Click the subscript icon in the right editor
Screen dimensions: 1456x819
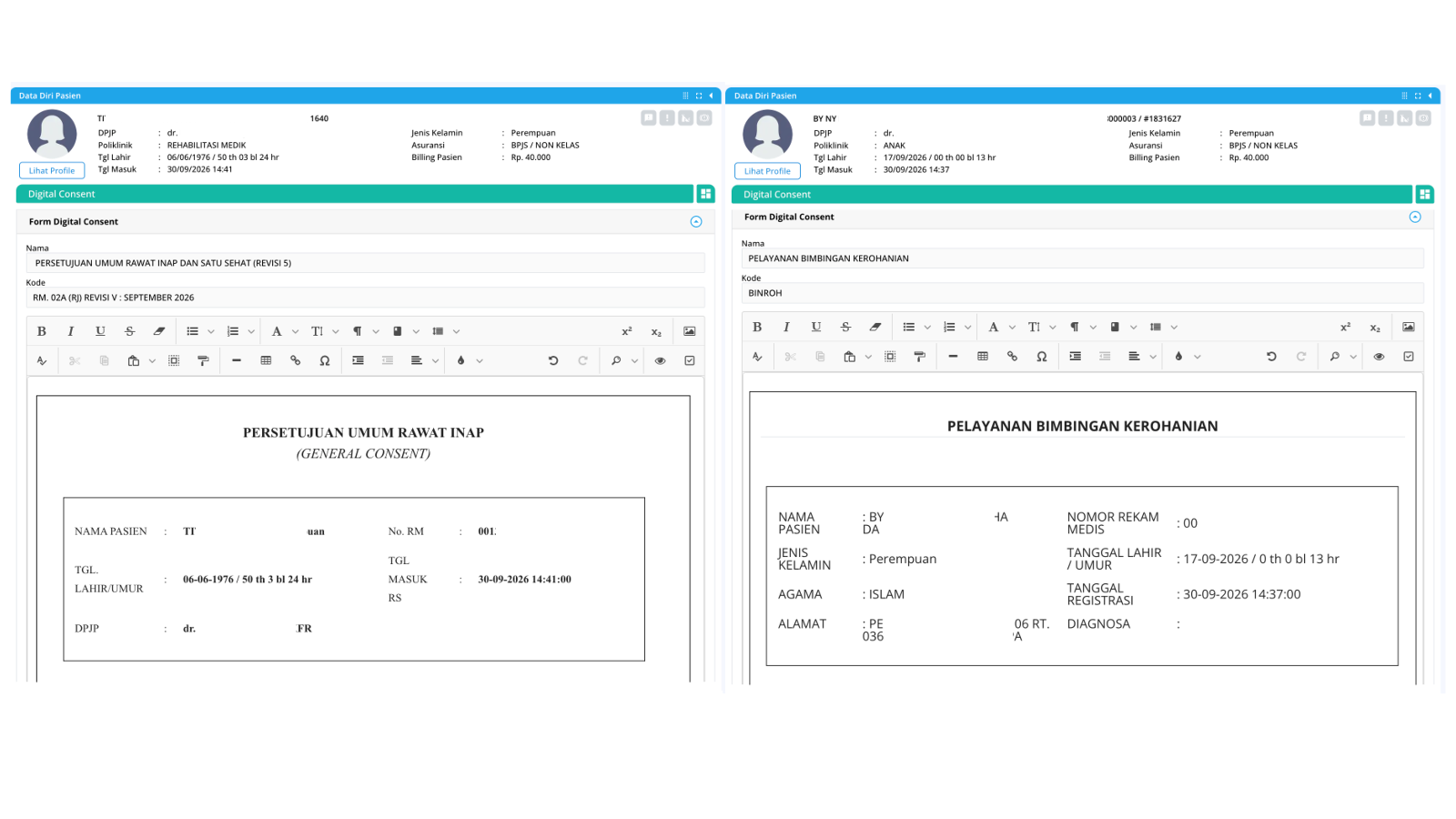[1375, 327]
